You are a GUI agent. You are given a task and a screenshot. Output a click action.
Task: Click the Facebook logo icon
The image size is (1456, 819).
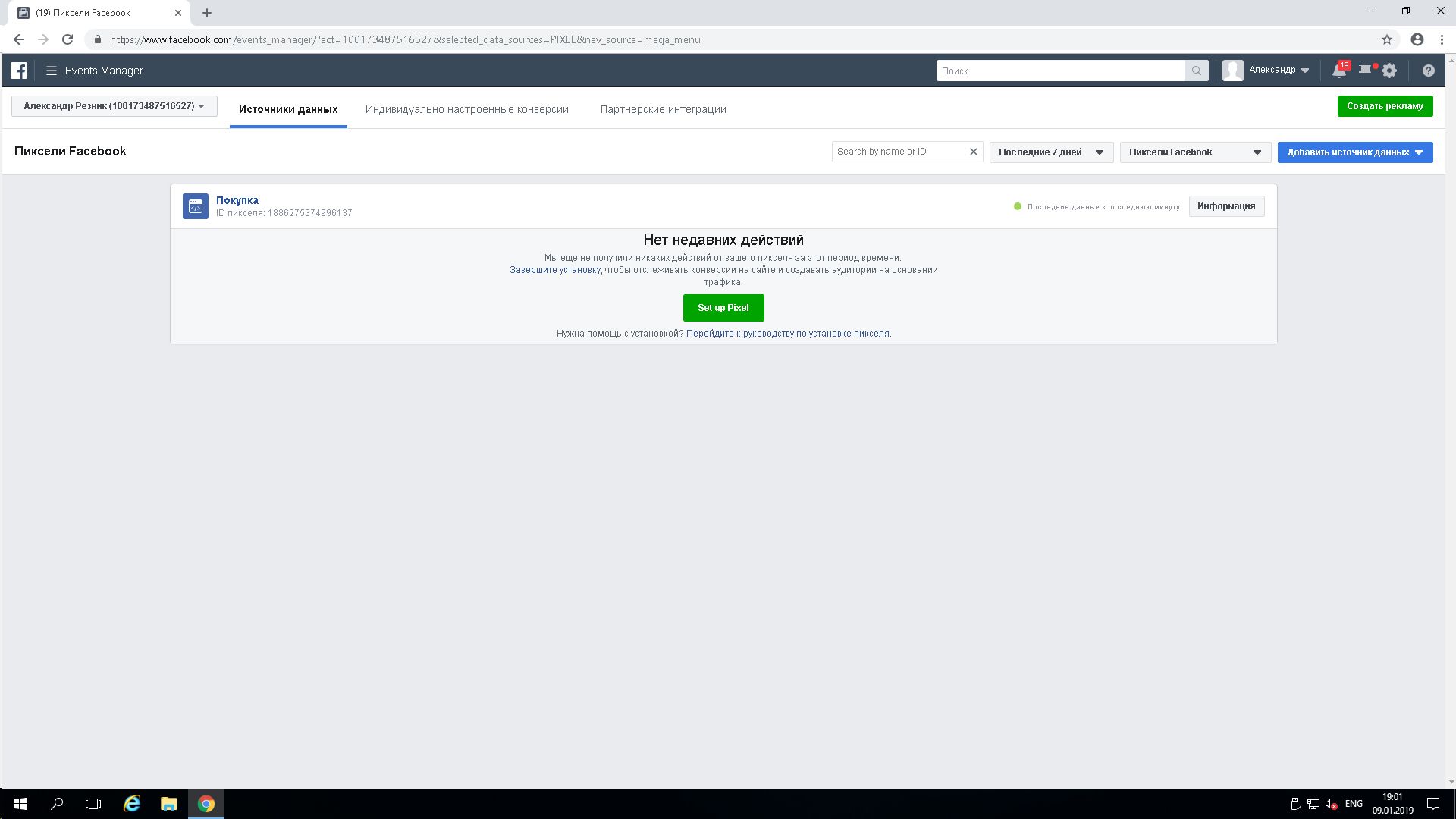[x=19, y=71]
